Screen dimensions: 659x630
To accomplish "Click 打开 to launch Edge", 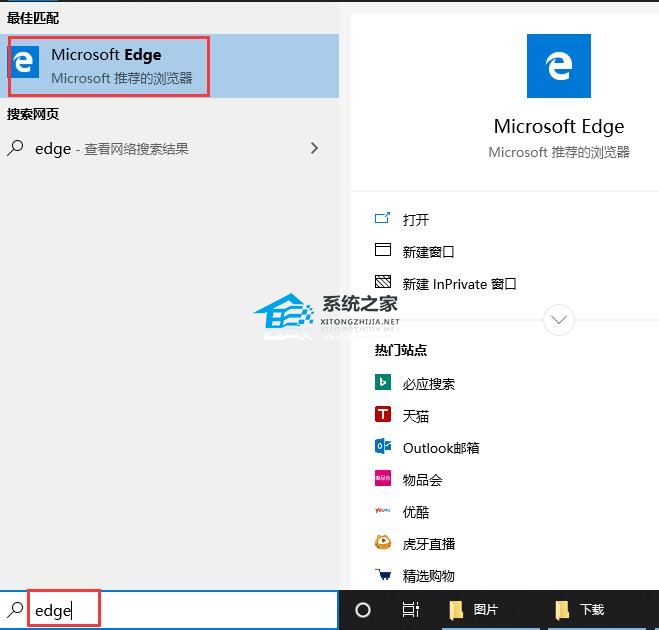I will pyautogui.click(x=416, y=220).
